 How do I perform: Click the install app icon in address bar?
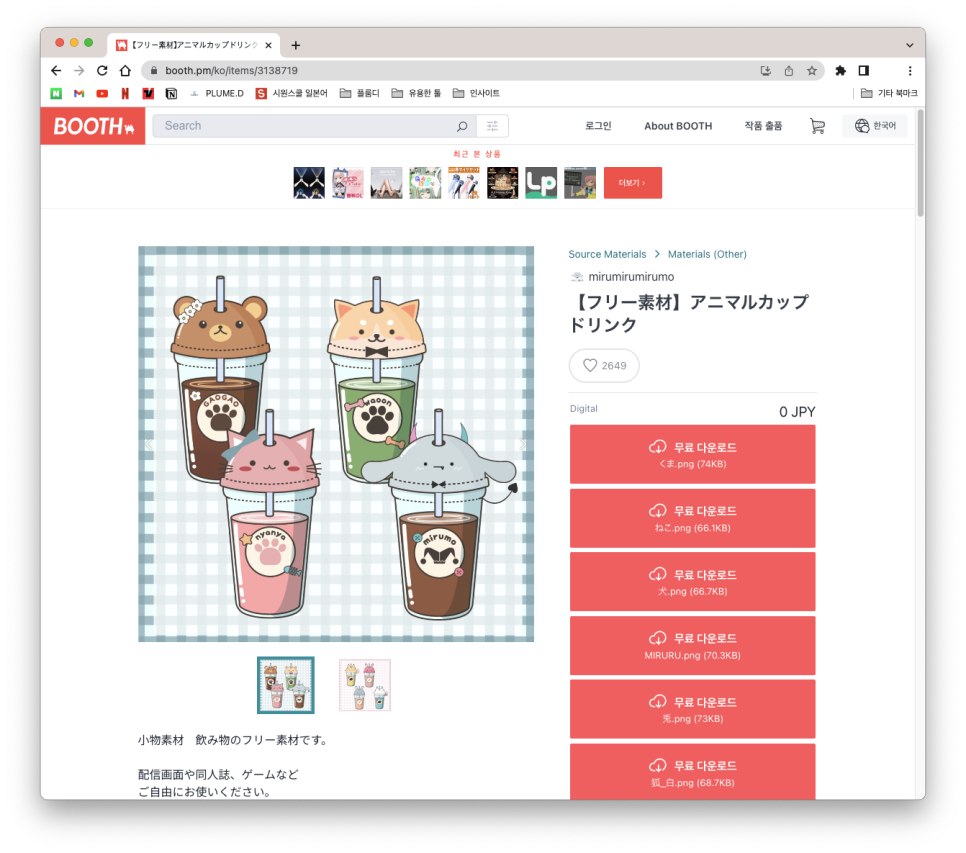766,71
